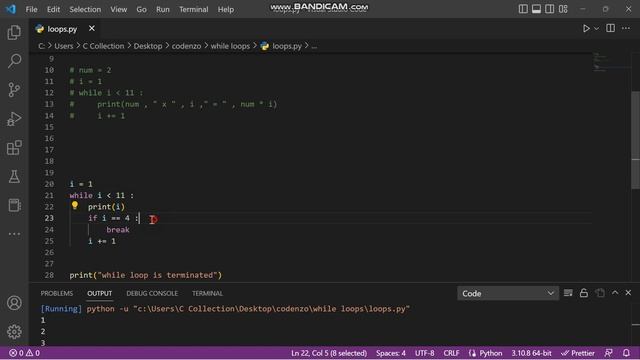Open the Go menu

(141, 9)
